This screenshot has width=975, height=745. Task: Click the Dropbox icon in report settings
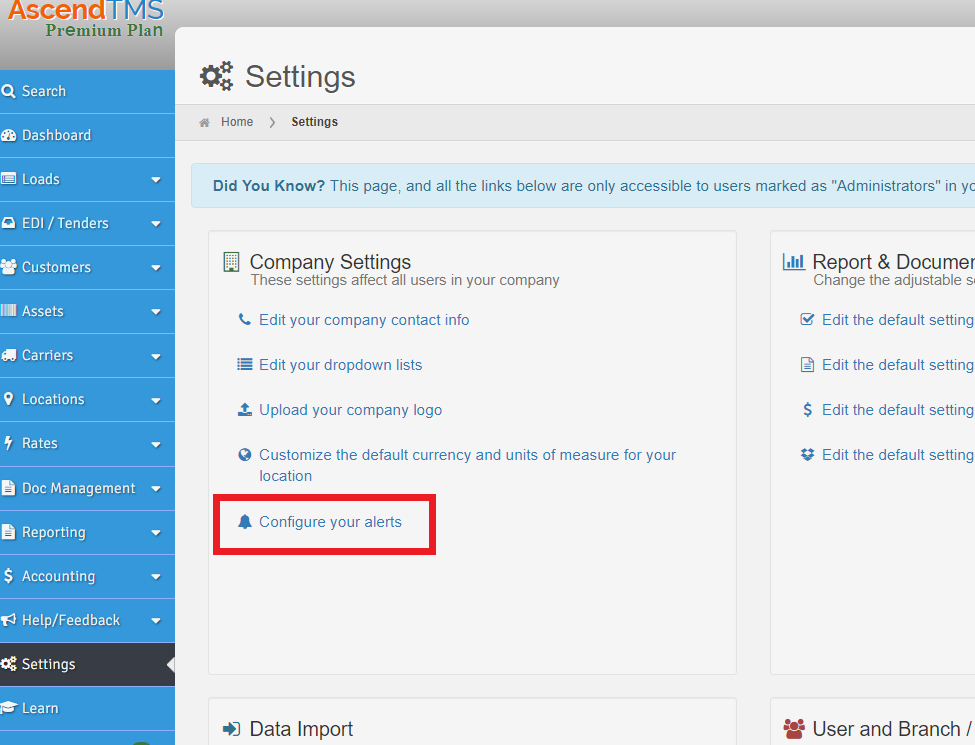pos(807,455)
